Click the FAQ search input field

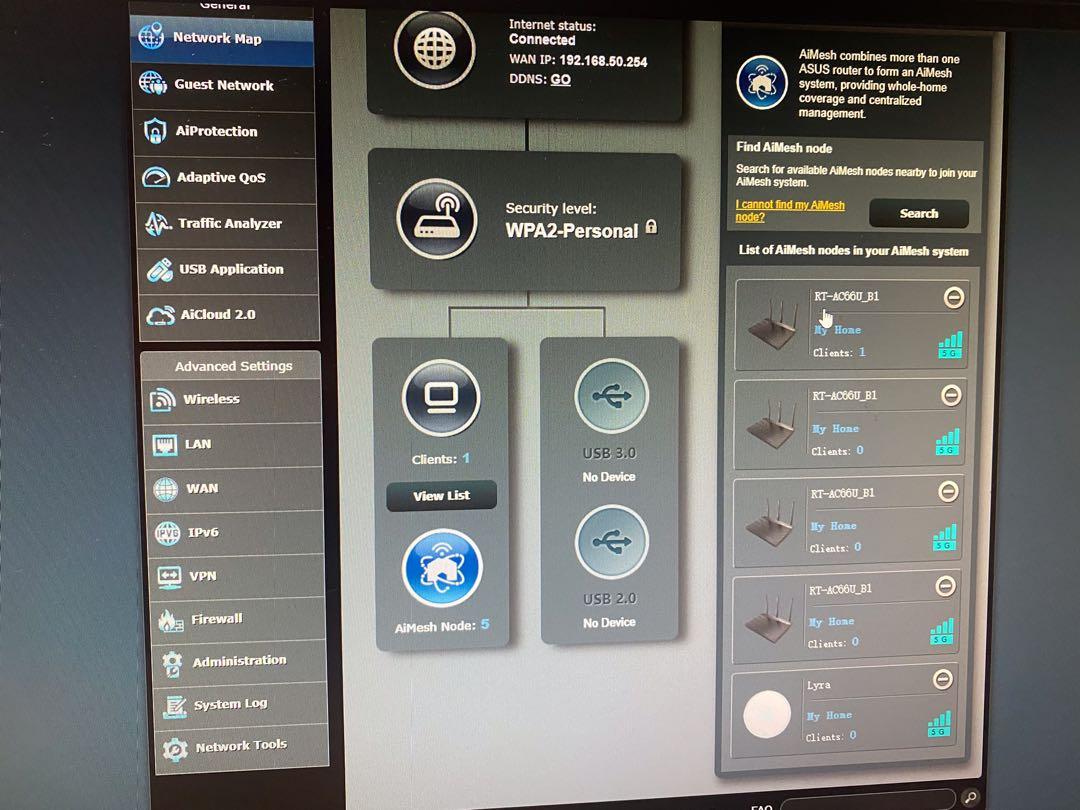868,800
